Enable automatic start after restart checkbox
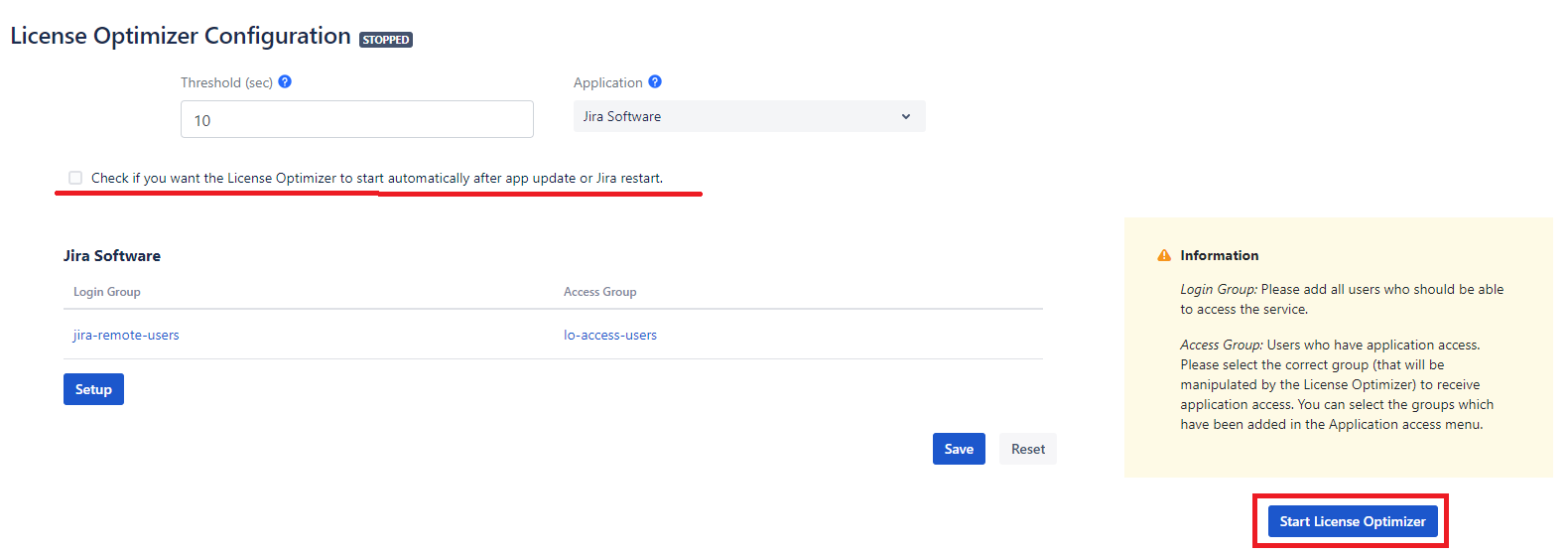 click(75, 178)
